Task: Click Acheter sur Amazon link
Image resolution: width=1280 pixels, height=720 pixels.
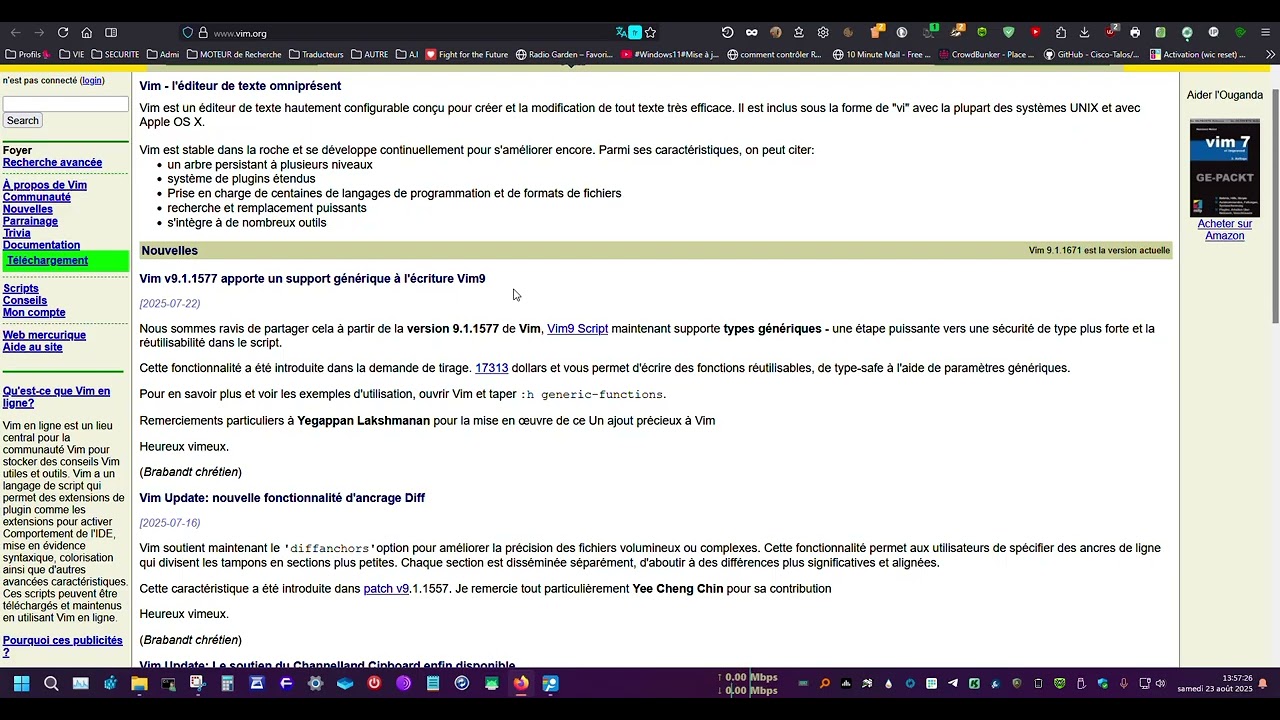Action: click(1224, 229)
